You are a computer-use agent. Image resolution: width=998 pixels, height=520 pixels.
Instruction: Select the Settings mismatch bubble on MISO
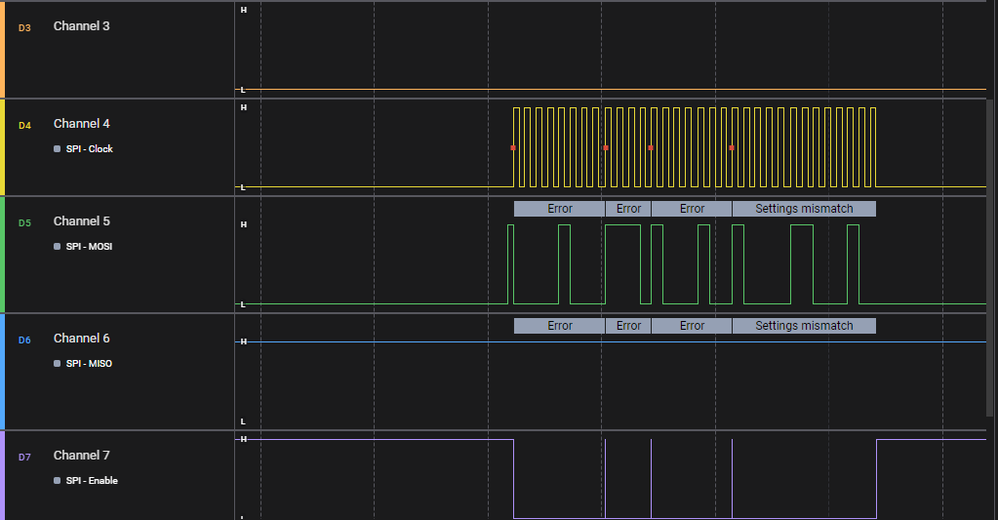(804, 326)
